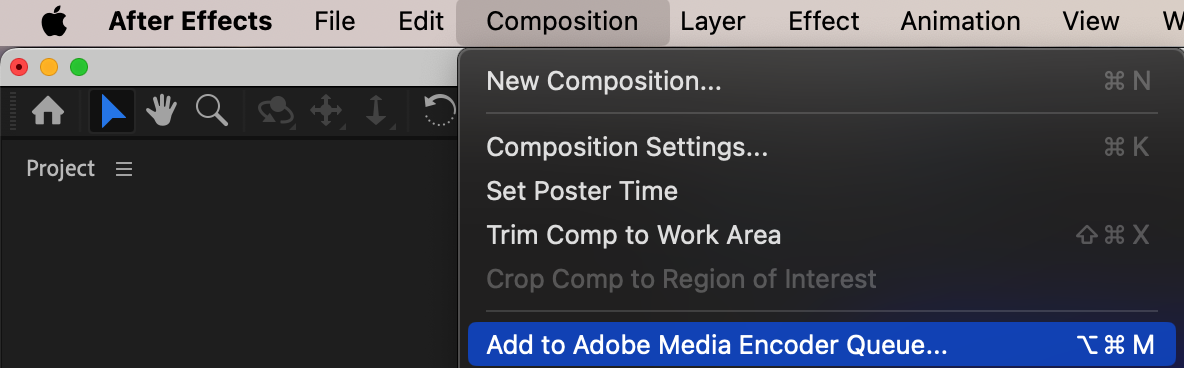Select the Rotation tool
1184x368 pixels.
438,111
